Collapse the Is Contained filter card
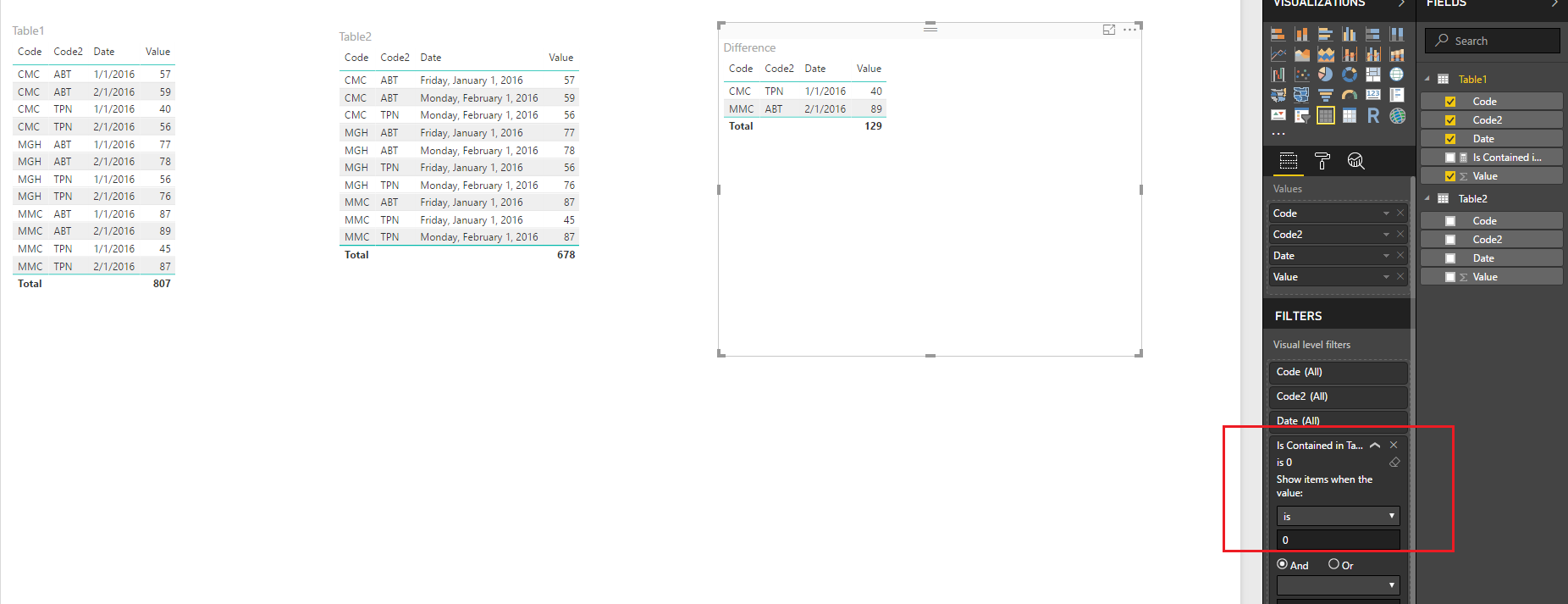Image resolution: width=1568 pixels, height=604 pixels. coord(1375,445)
